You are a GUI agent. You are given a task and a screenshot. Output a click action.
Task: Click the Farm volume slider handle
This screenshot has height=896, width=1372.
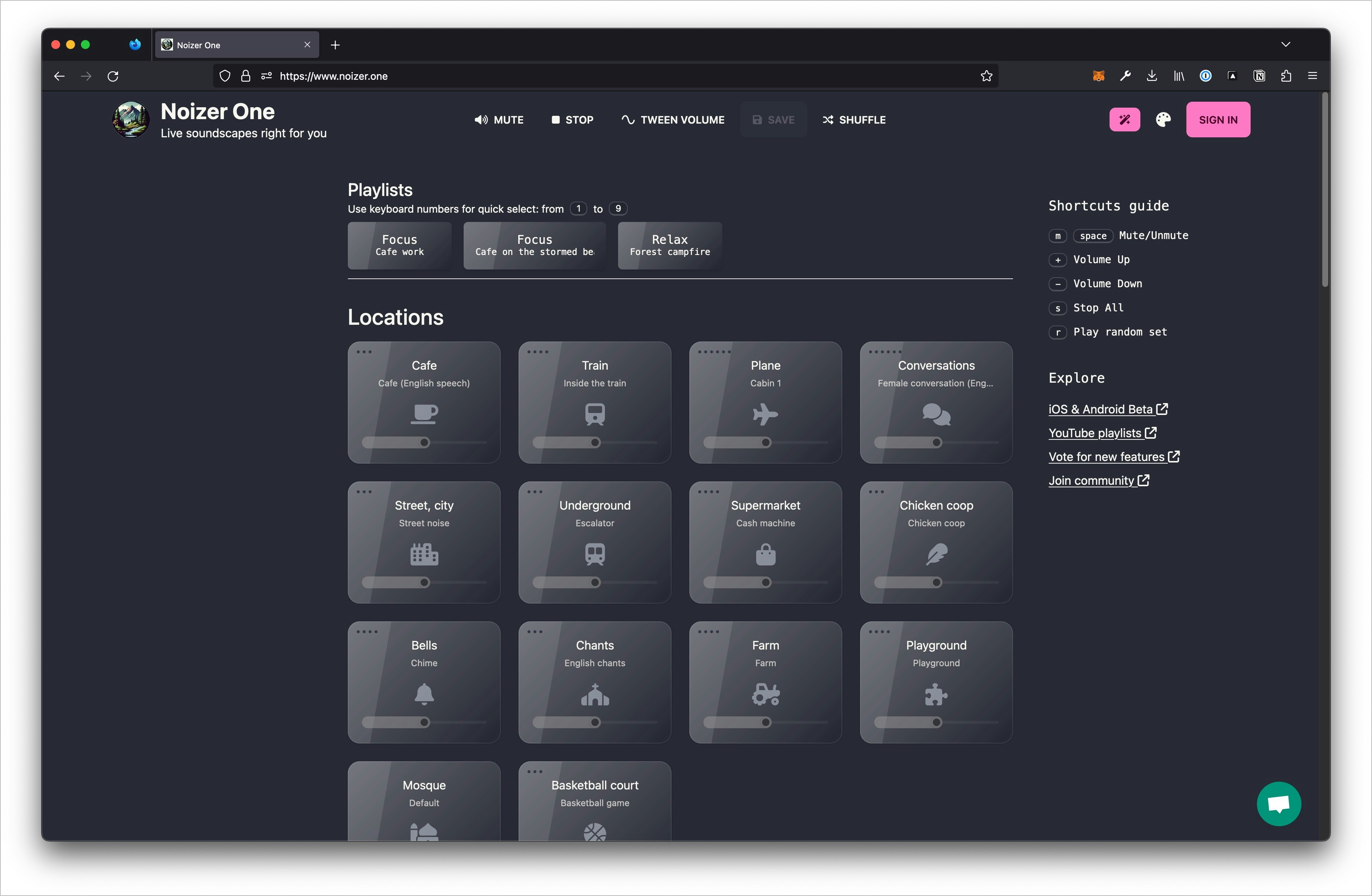pos(765,722)
